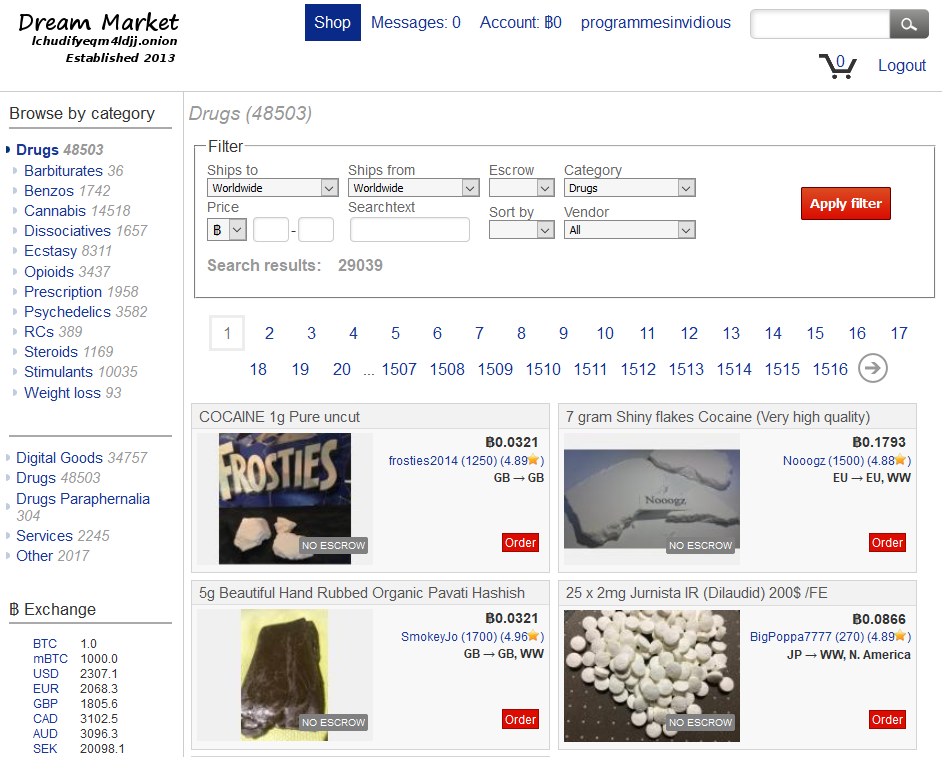942x757 pixels.
Task: Open the Account balance menu item
Action: [x=520, y=23]
